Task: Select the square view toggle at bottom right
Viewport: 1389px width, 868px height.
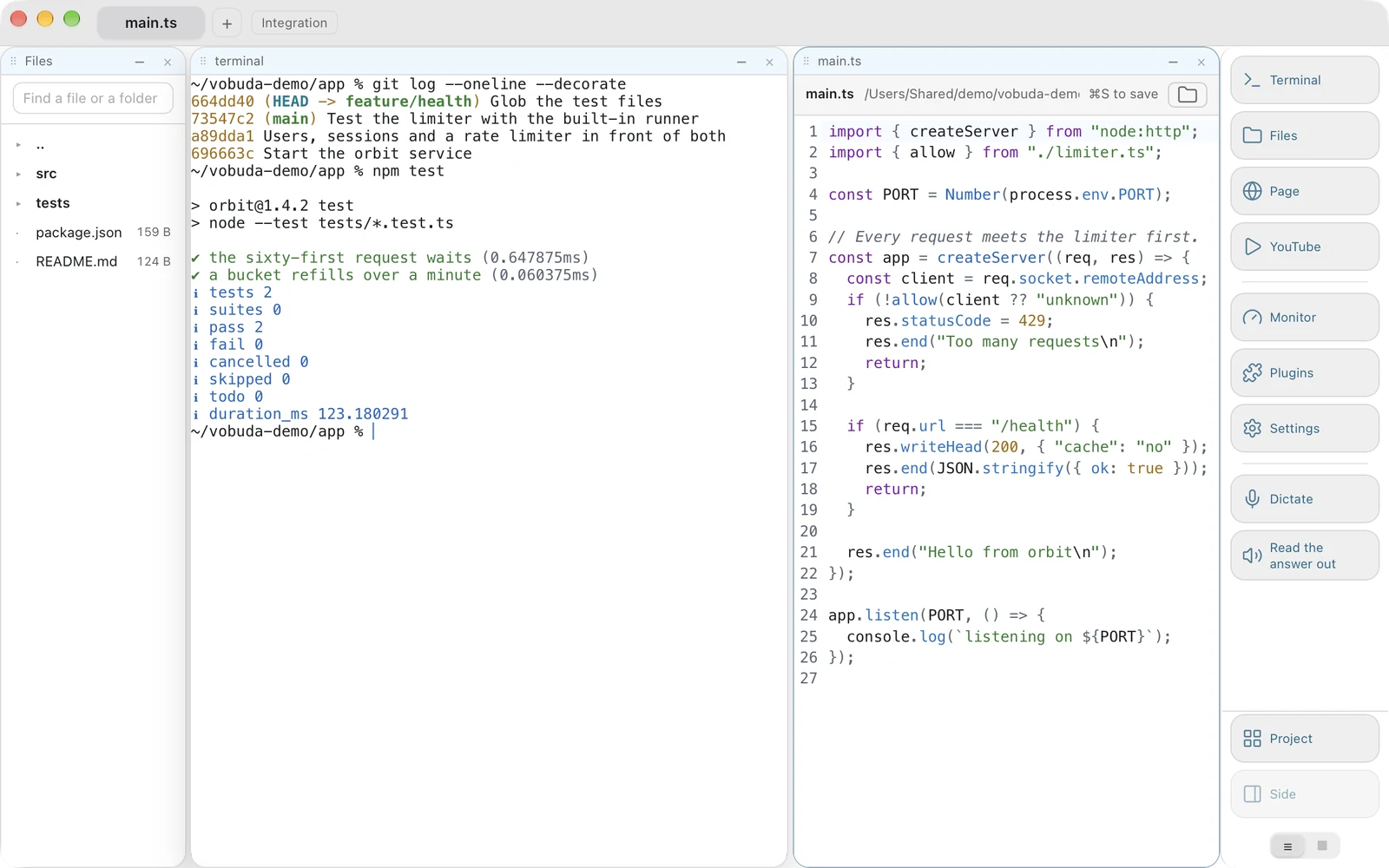Action: [1322, 845]
